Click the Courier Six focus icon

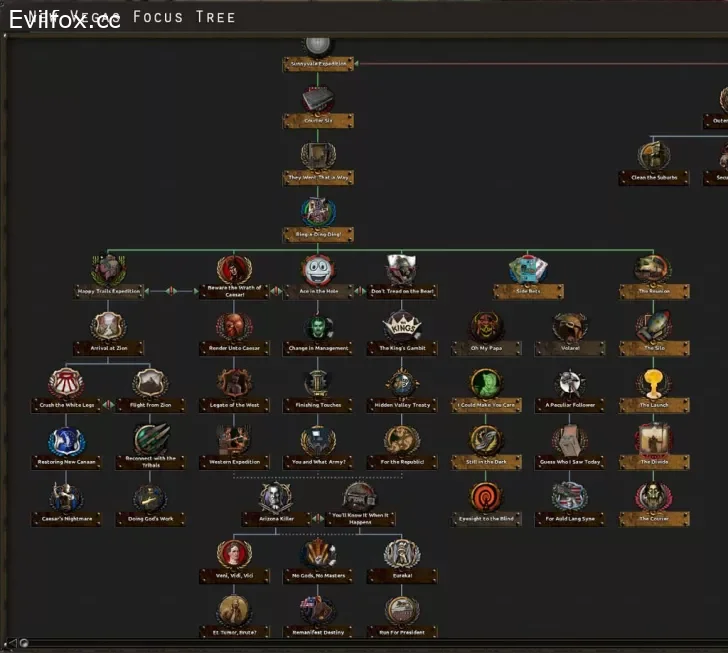pos(318,99)
